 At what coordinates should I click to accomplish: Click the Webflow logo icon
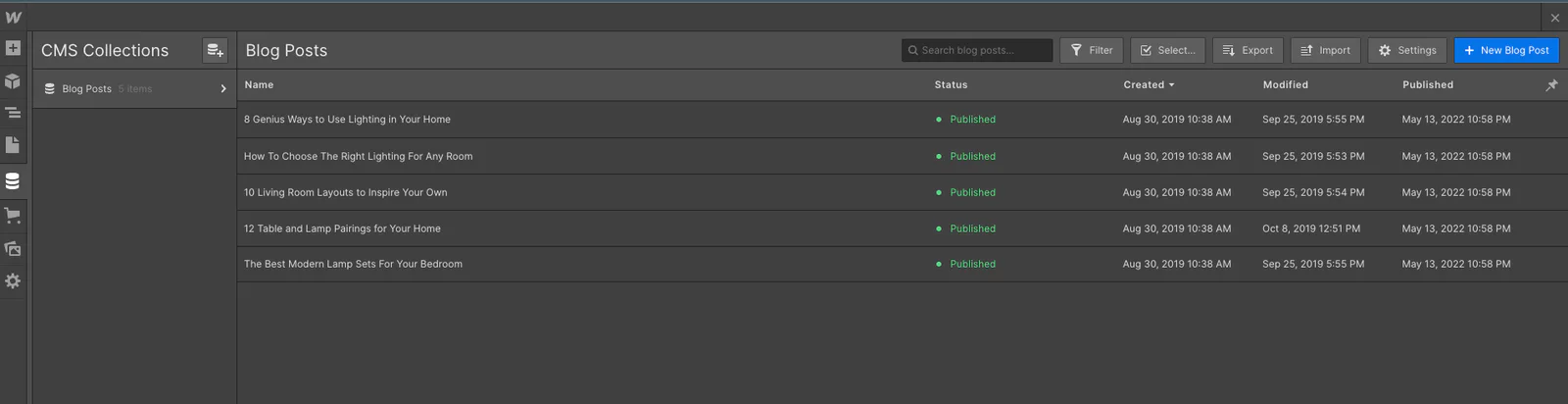pos(13,17)
